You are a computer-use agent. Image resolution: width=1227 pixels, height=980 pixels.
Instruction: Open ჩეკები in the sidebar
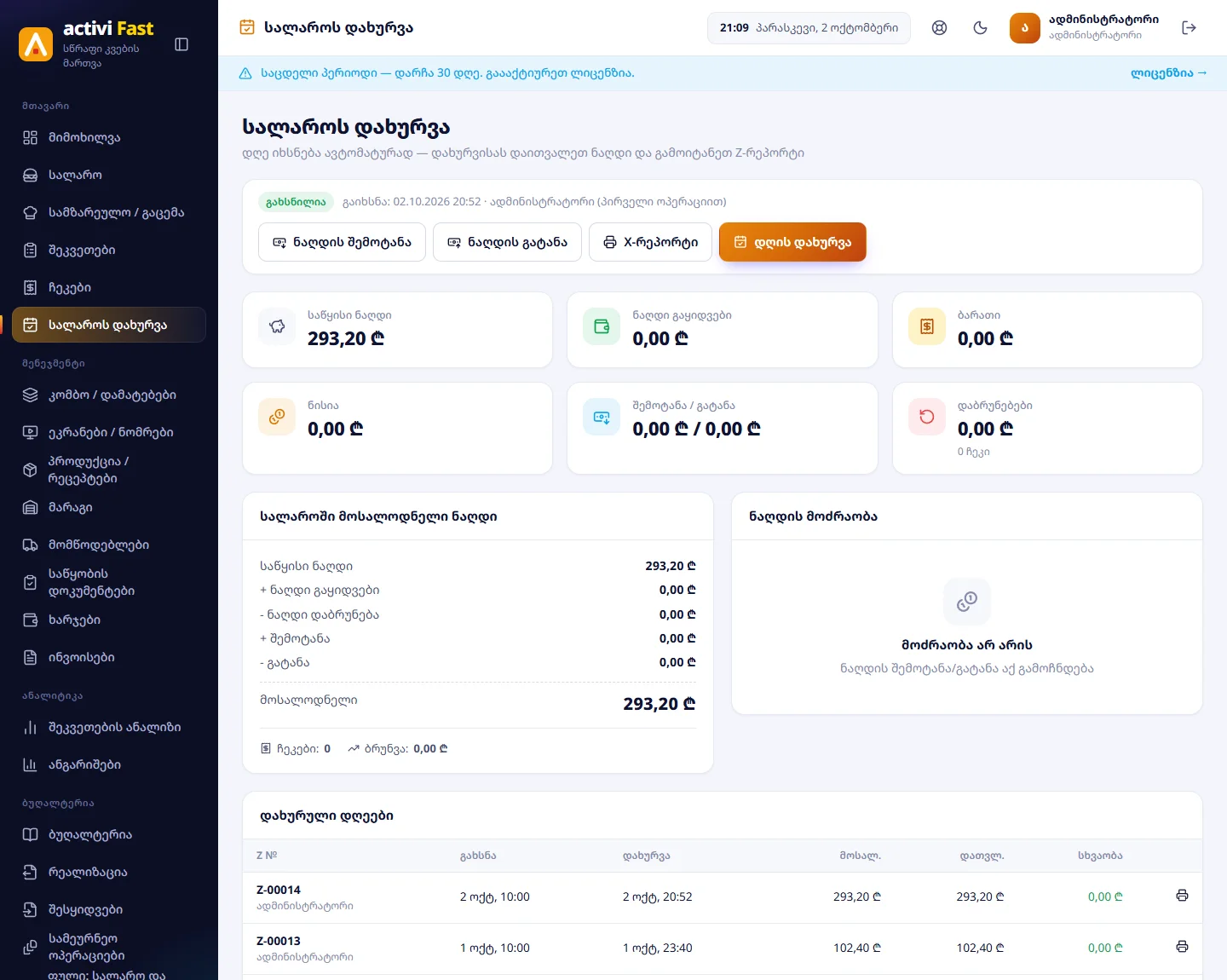(x=109, y=288)
